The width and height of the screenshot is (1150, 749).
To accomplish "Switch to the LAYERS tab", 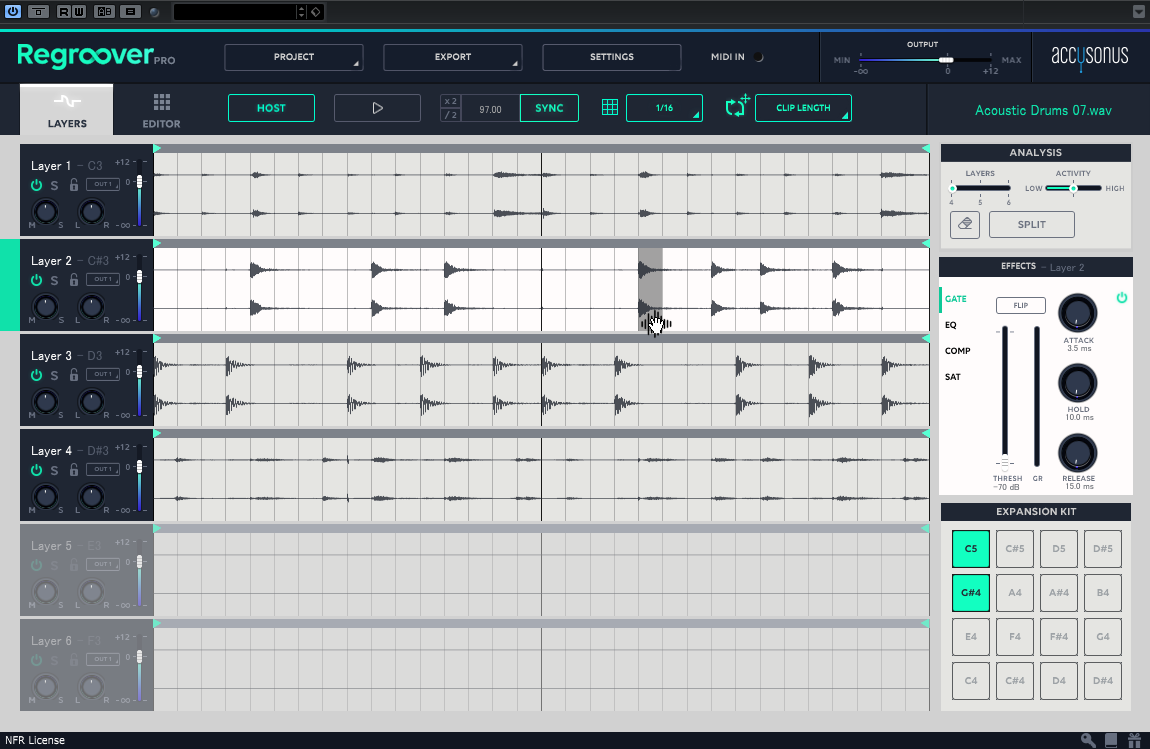I will [67, 110].
